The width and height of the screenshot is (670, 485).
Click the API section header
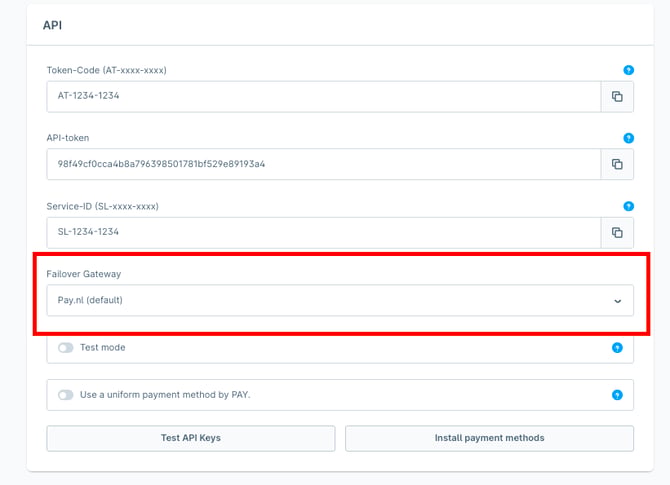(53, 25)
